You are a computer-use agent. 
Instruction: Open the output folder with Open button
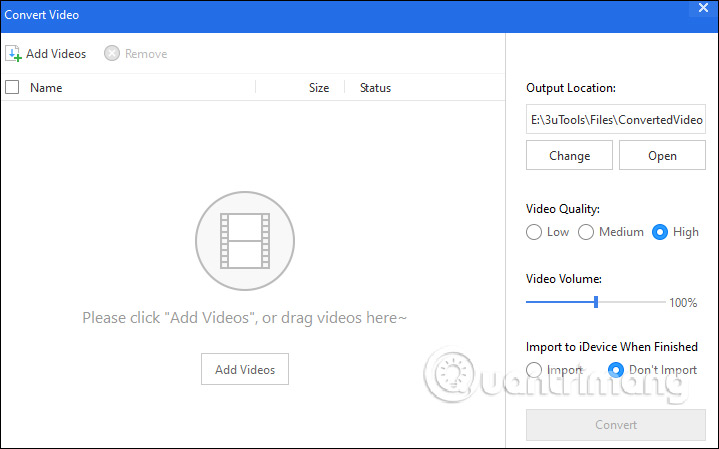[x=662, y=155]
